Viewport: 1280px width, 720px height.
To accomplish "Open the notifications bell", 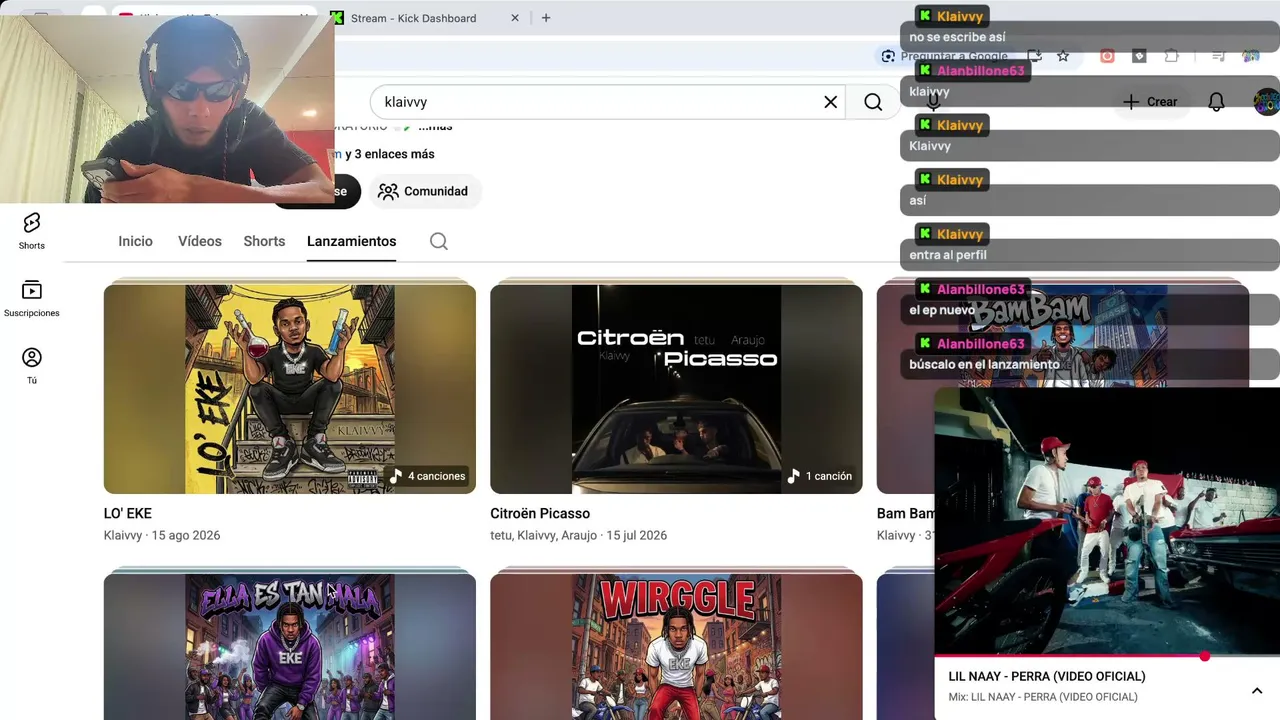I will [x=1216, y=102].
